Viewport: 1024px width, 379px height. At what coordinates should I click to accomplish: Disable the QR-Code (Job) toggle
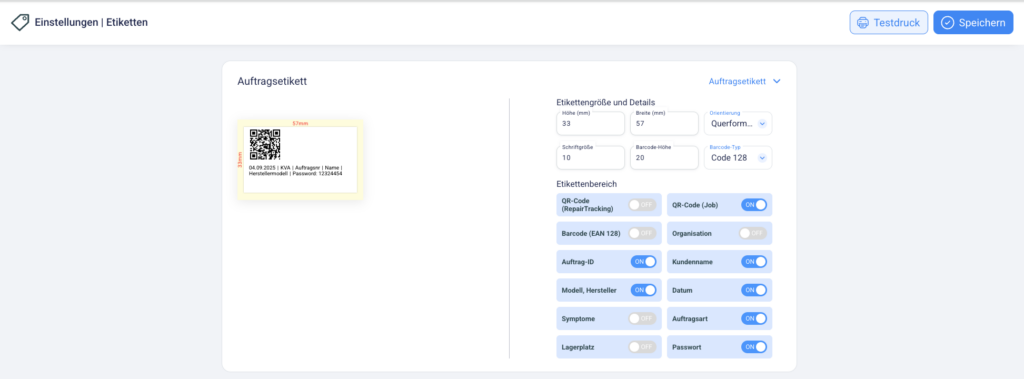coord(754,205)
